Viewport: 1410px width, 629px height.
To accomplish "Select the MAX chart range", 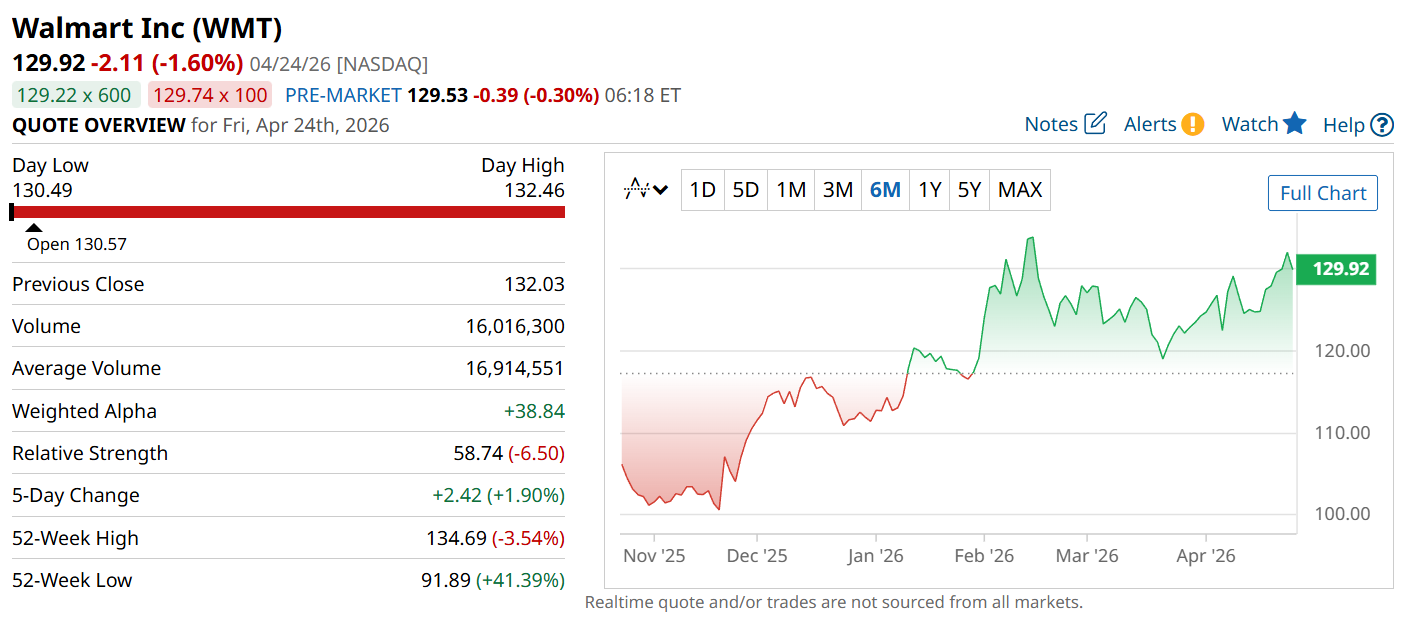I will [x=1020, y=190].
